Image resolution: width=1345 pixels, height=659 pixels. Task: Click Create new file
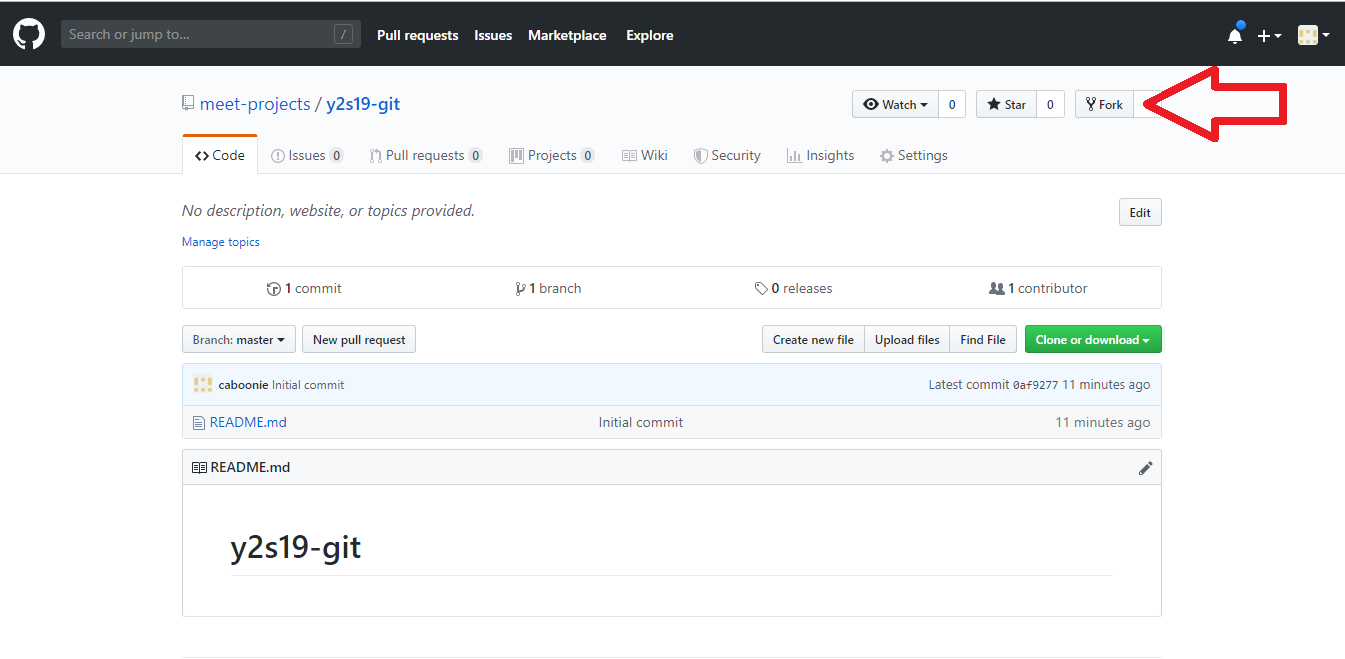[x=813, y=340]
